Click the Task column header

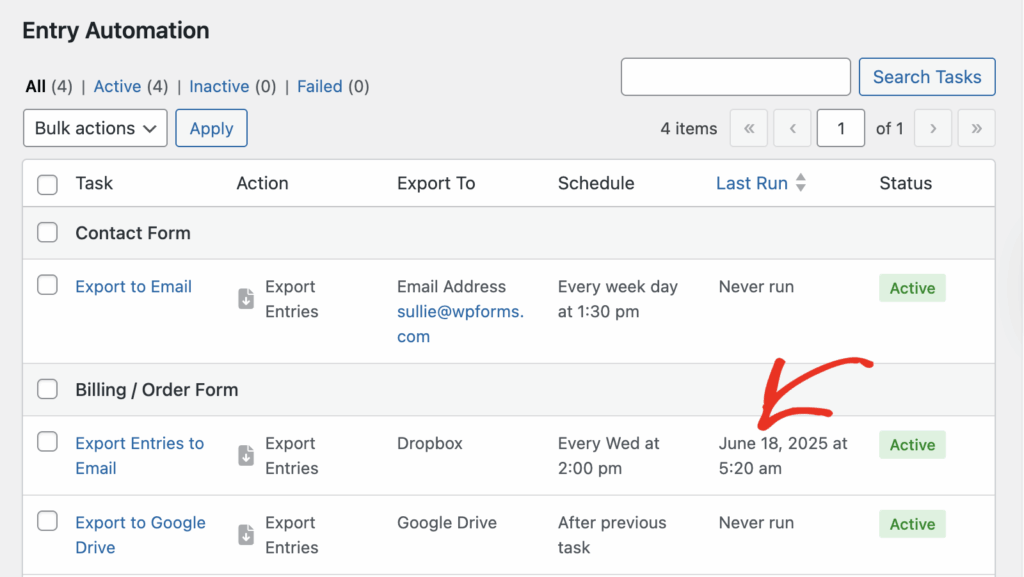[x=93, y=183]
